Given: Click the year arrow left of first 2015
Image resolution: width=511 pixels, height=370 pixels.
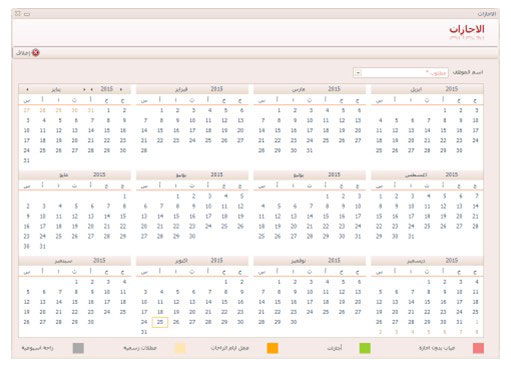Looking at the screenshot, I should (x=92, y=89).
